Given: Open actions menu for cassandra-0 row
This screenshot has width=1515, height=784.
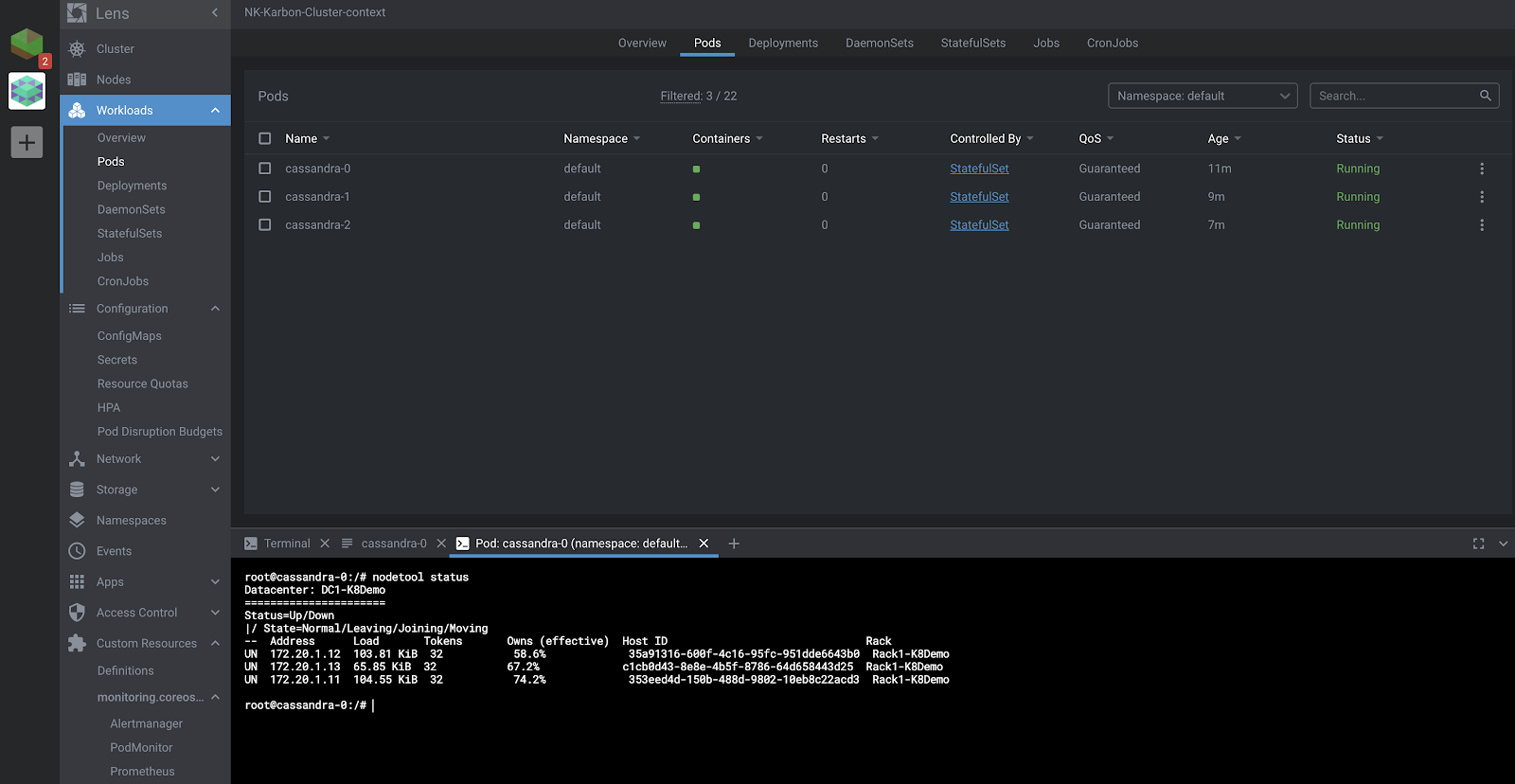Looking at the screenshot, I should point(1482,169).
